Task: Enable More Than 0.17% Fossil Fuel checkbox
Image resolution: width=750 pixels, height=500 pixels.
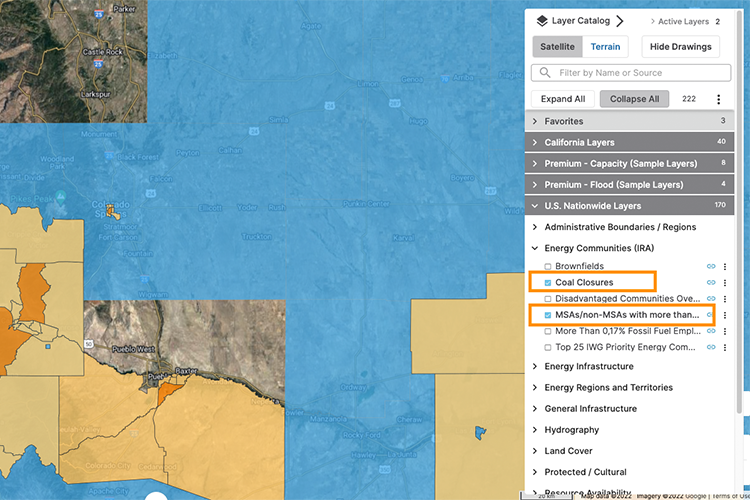Action: pos(548,332)
